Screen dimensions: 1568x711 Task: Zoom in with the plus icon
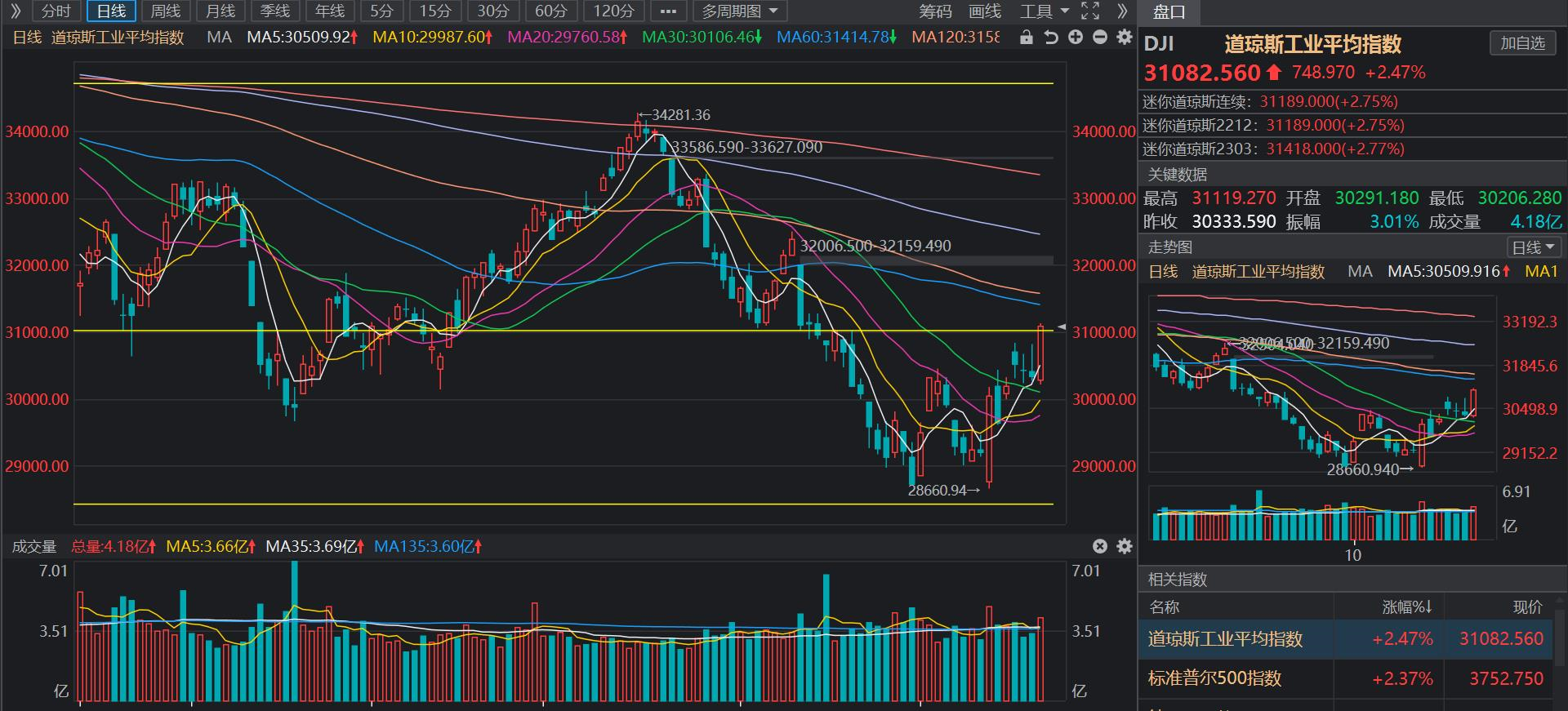point(1076,38)
